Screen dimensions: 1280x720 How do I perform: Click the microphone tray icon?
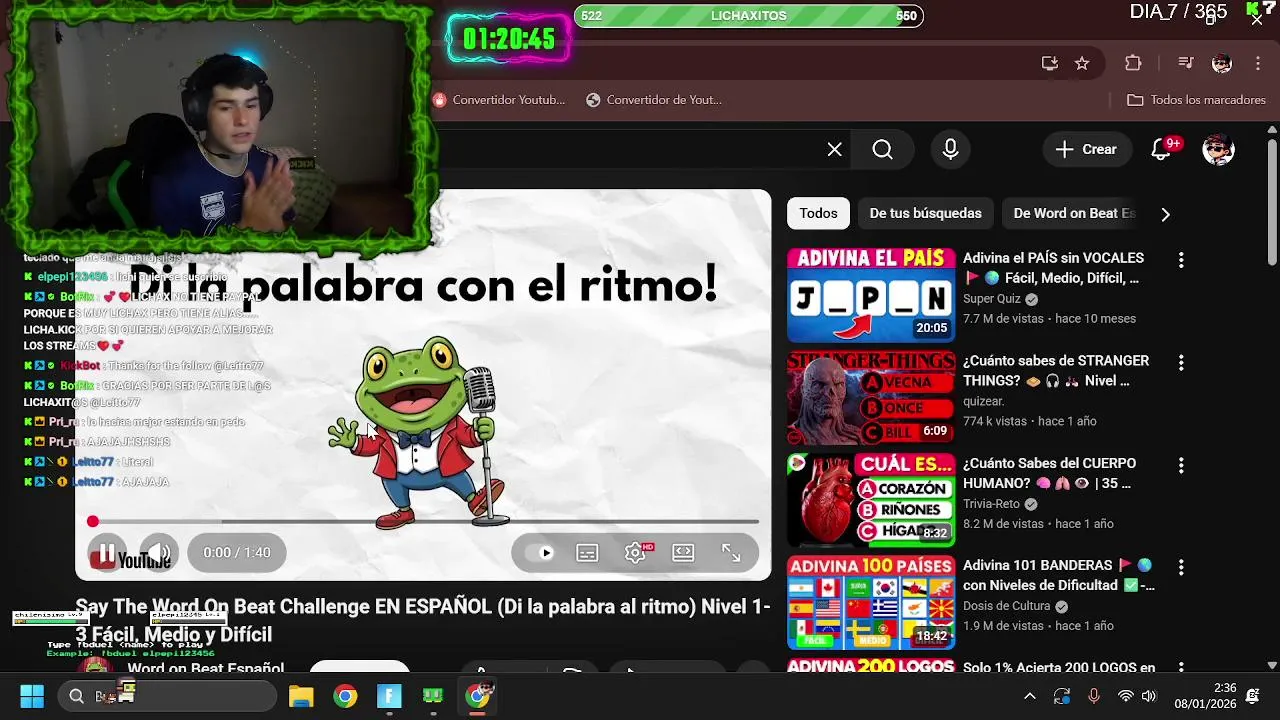[x=1094, y=696]
